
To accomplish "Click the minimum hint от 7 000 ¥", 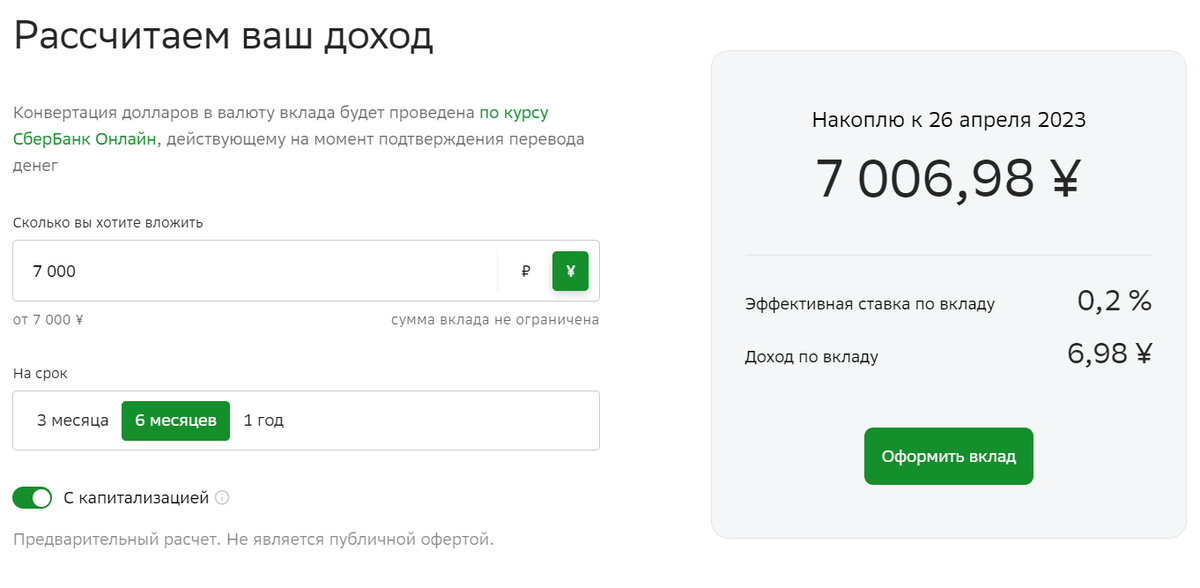I will click(48, 320).
